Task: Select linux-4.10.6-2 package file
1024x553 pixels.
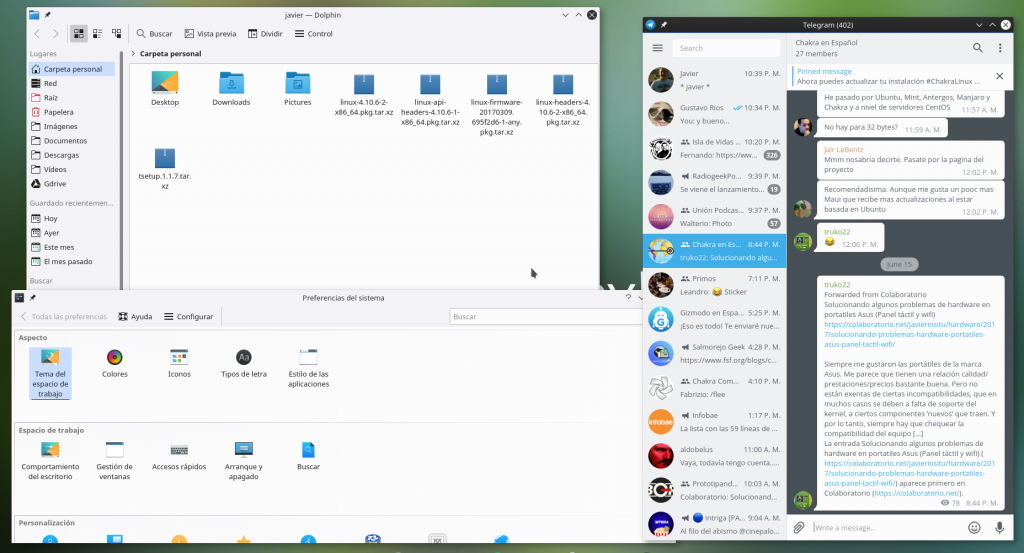Action: tap(364, 95)
